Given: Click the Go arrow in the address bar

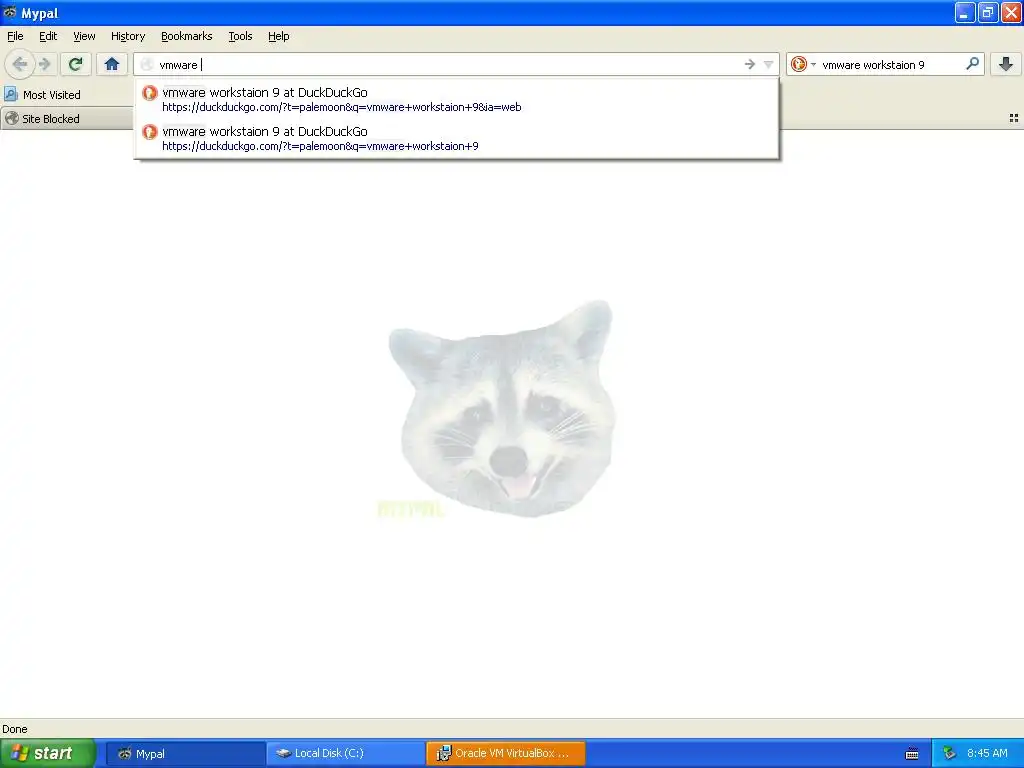Looking at the screenshot, I should click(750, 64).
